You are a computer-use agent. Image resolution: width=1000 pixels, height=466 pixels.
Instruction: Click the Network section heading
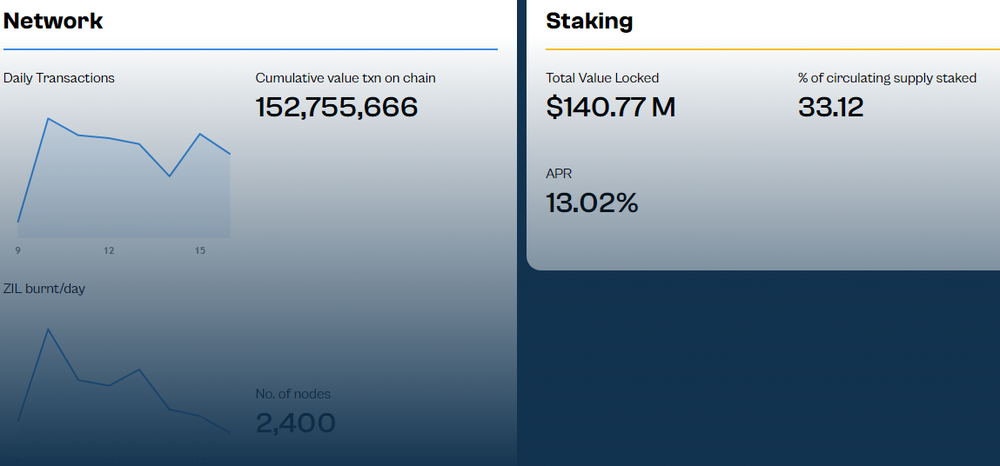53,19
